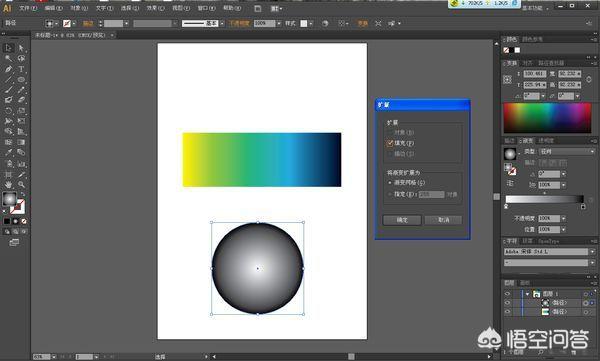600x361 pixels.
Task: Confirm dialog with 确定 button
Action: pos(402,220)
